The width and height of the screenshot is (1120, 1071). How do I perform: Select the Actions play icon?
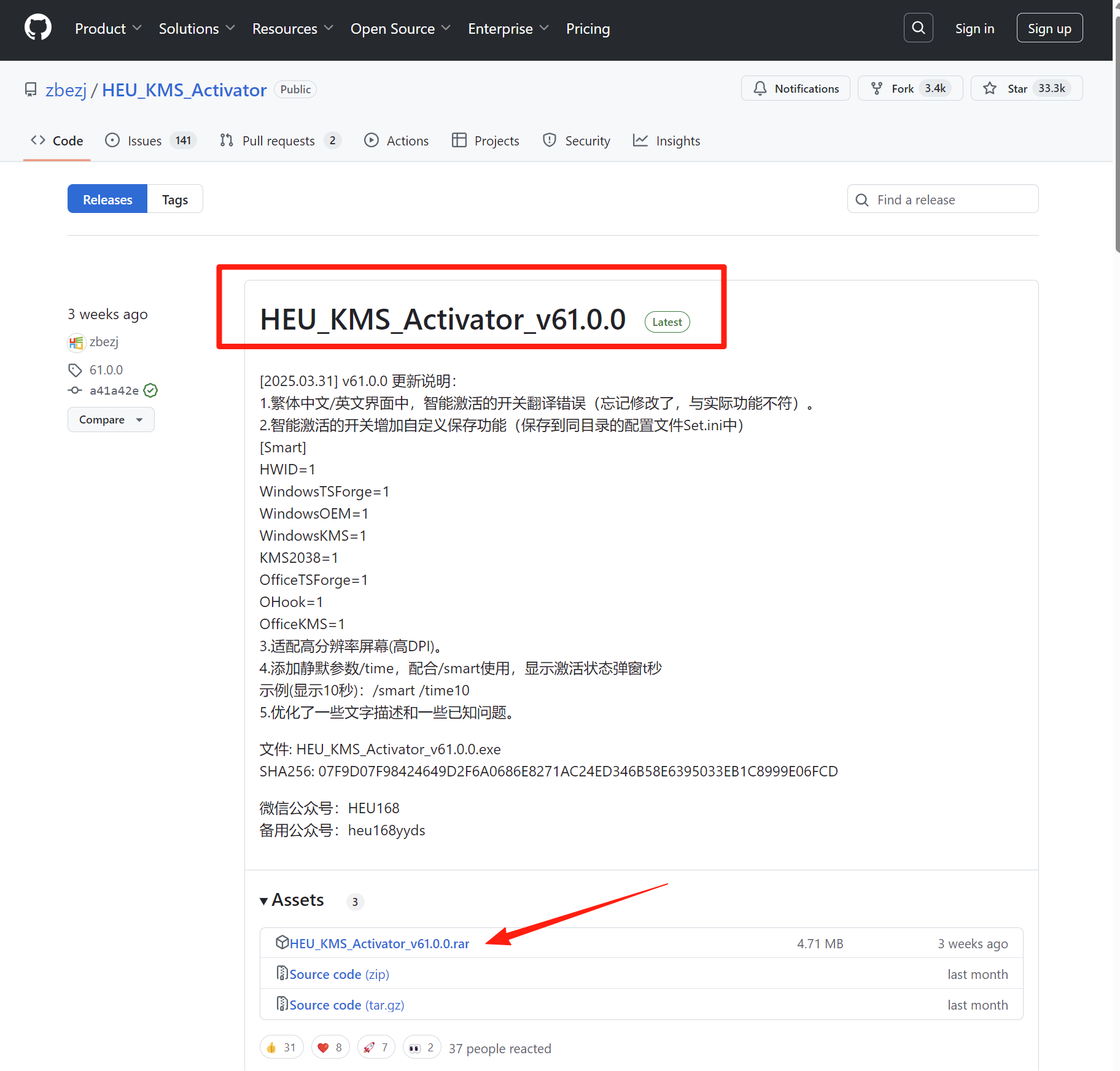[371, 141]
